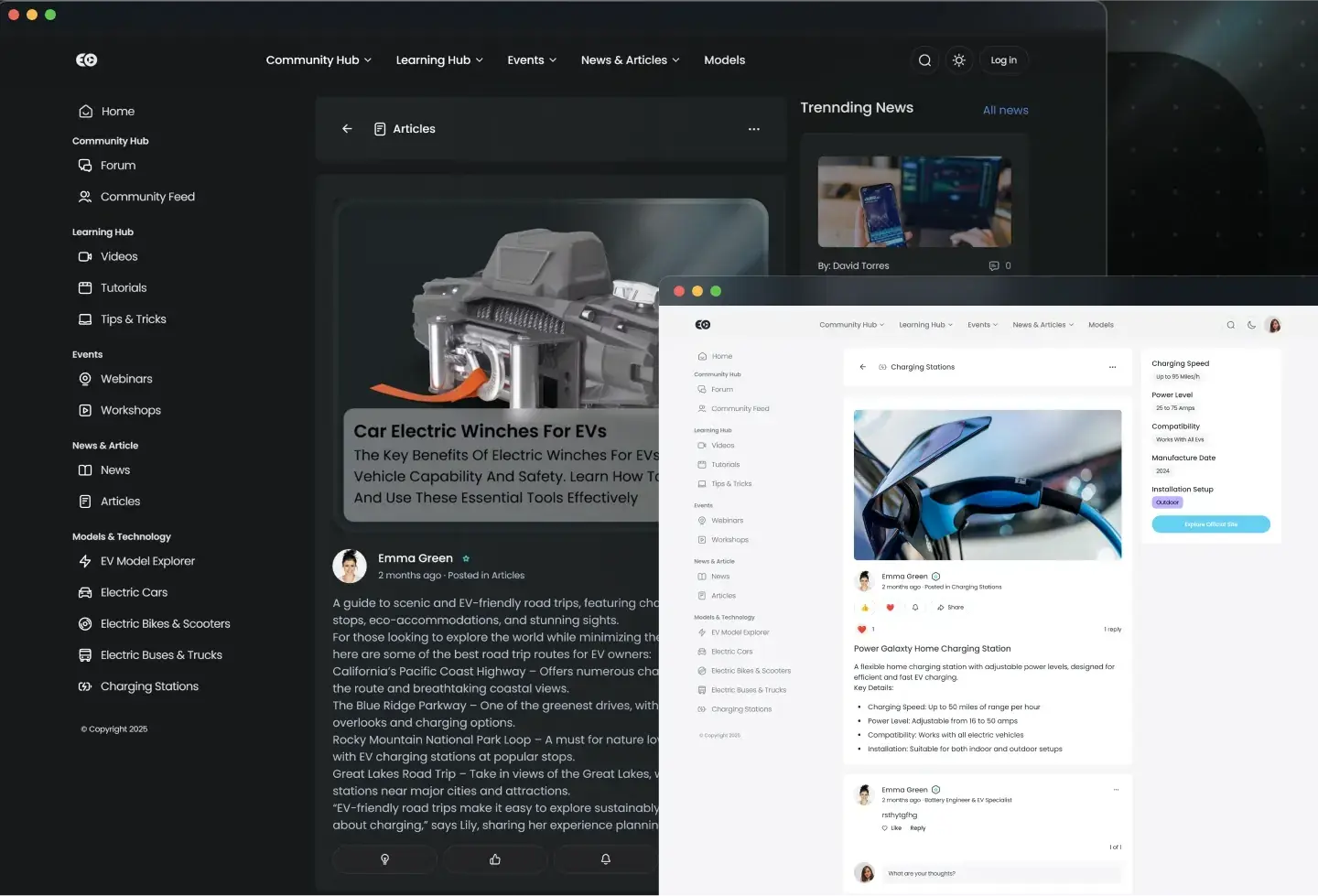Open Charging Stations in dark sidebar
1318x896 pixels.
point(138,686)
